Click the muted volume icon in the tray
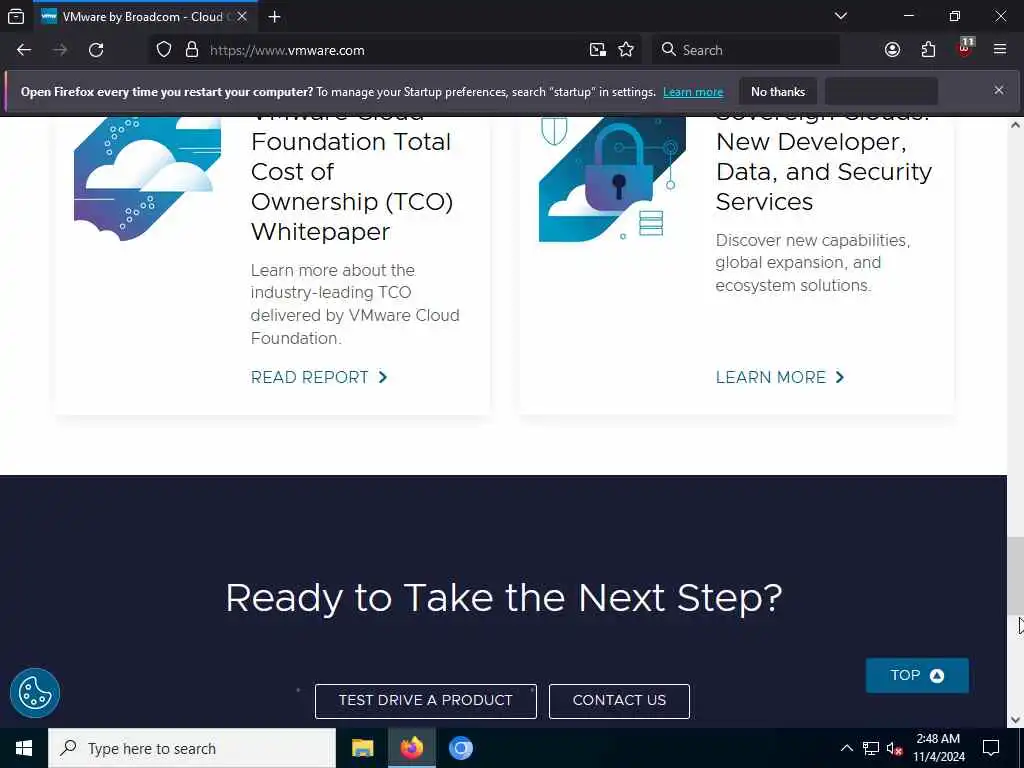This screenshot has height=768, width=1024. coord(894,748)
